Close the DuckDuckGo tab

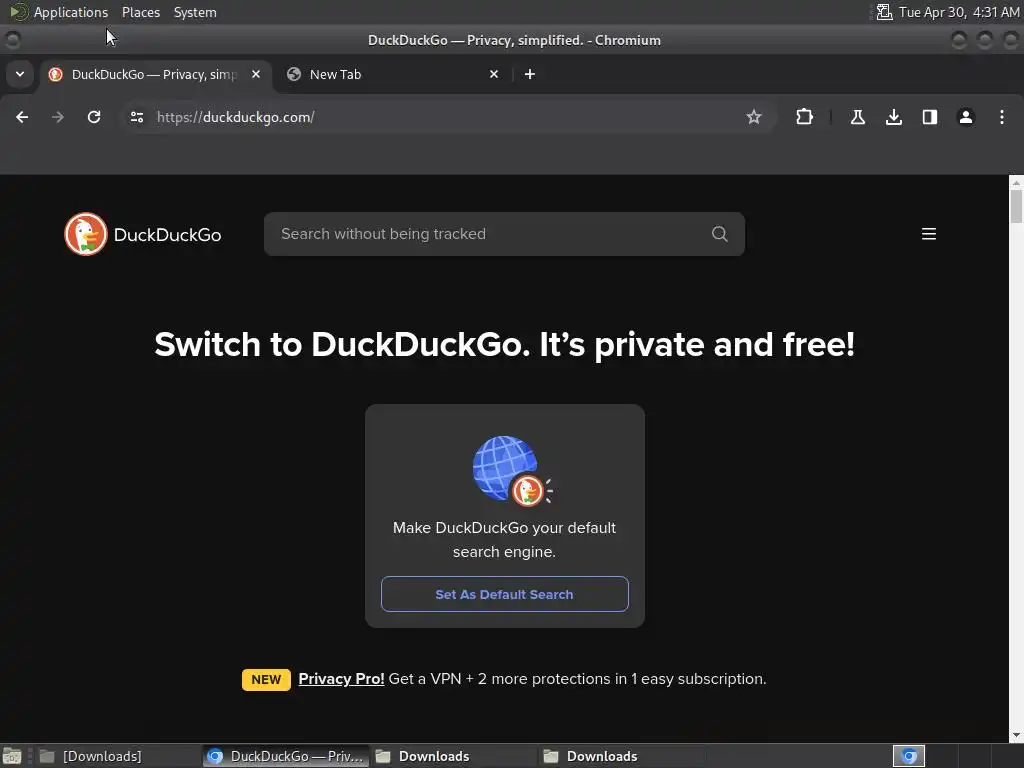click(256, 74)
